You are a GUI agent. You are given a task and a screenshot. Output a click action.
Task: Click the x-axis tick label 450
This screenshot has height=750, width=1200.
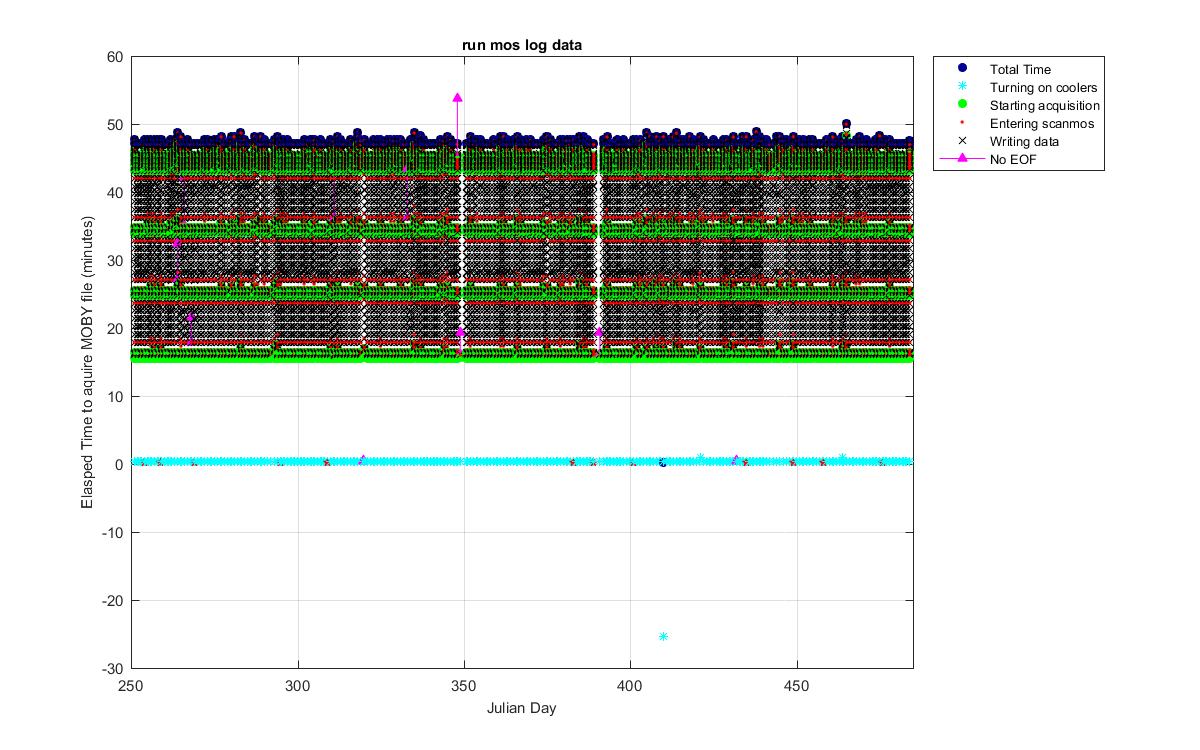coord(796,686)
